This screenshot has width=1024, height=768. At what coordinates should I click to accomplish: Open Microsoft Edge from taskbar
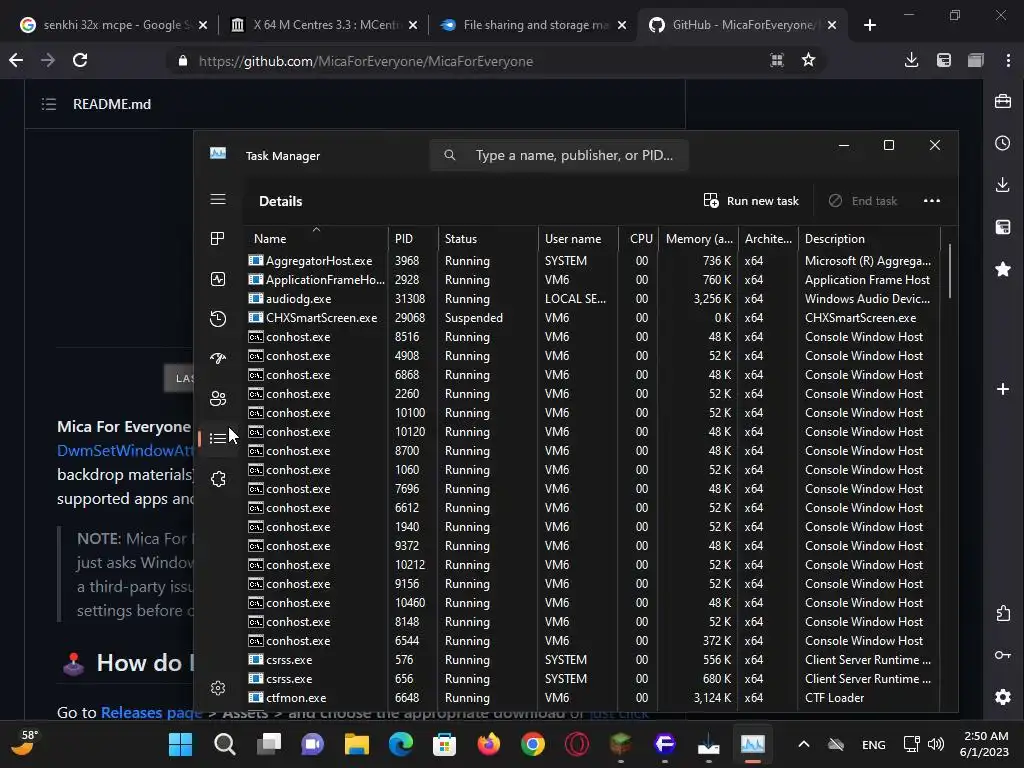[x=400, y=744]
